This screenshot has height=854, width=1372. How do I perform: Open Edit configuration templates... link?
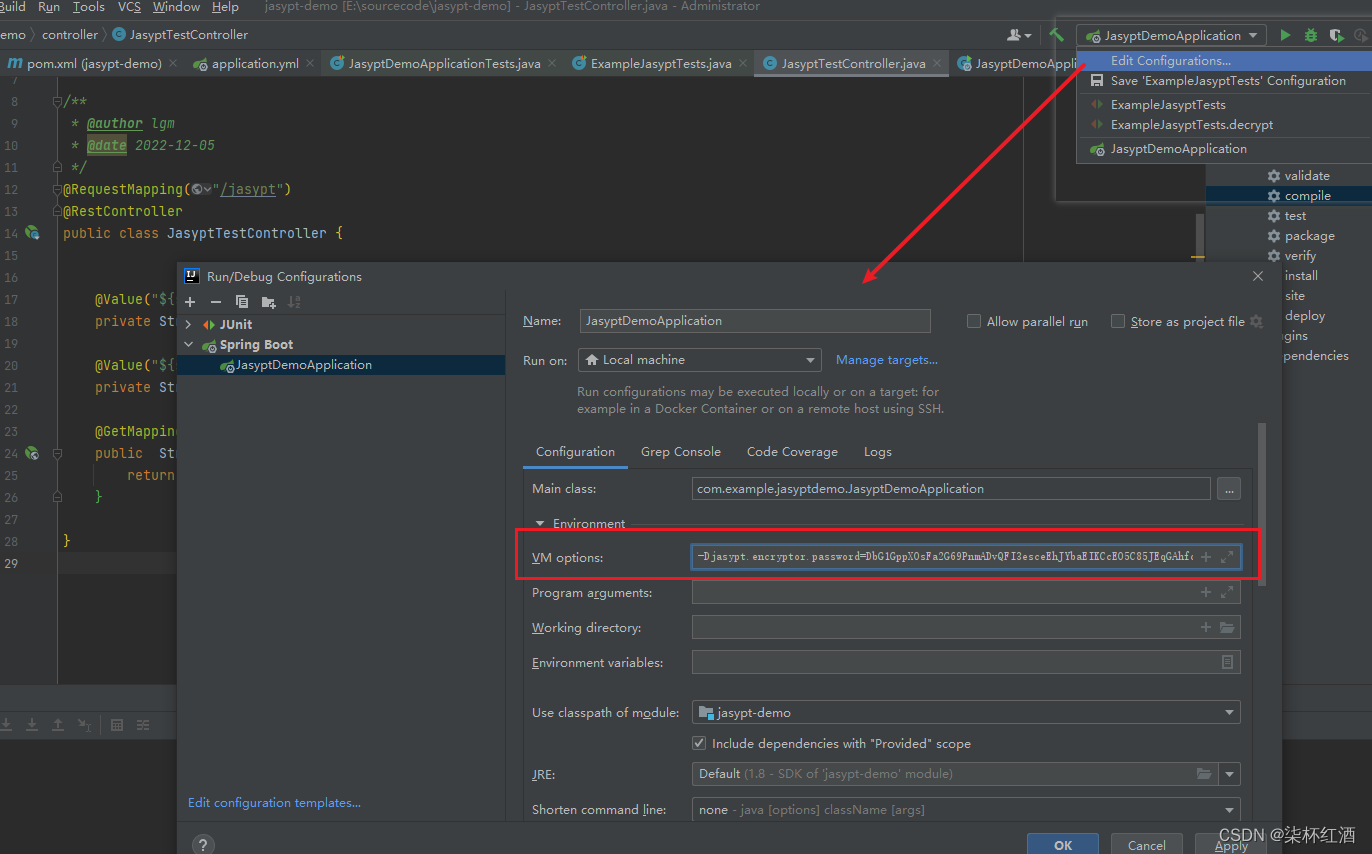(275, 803)
